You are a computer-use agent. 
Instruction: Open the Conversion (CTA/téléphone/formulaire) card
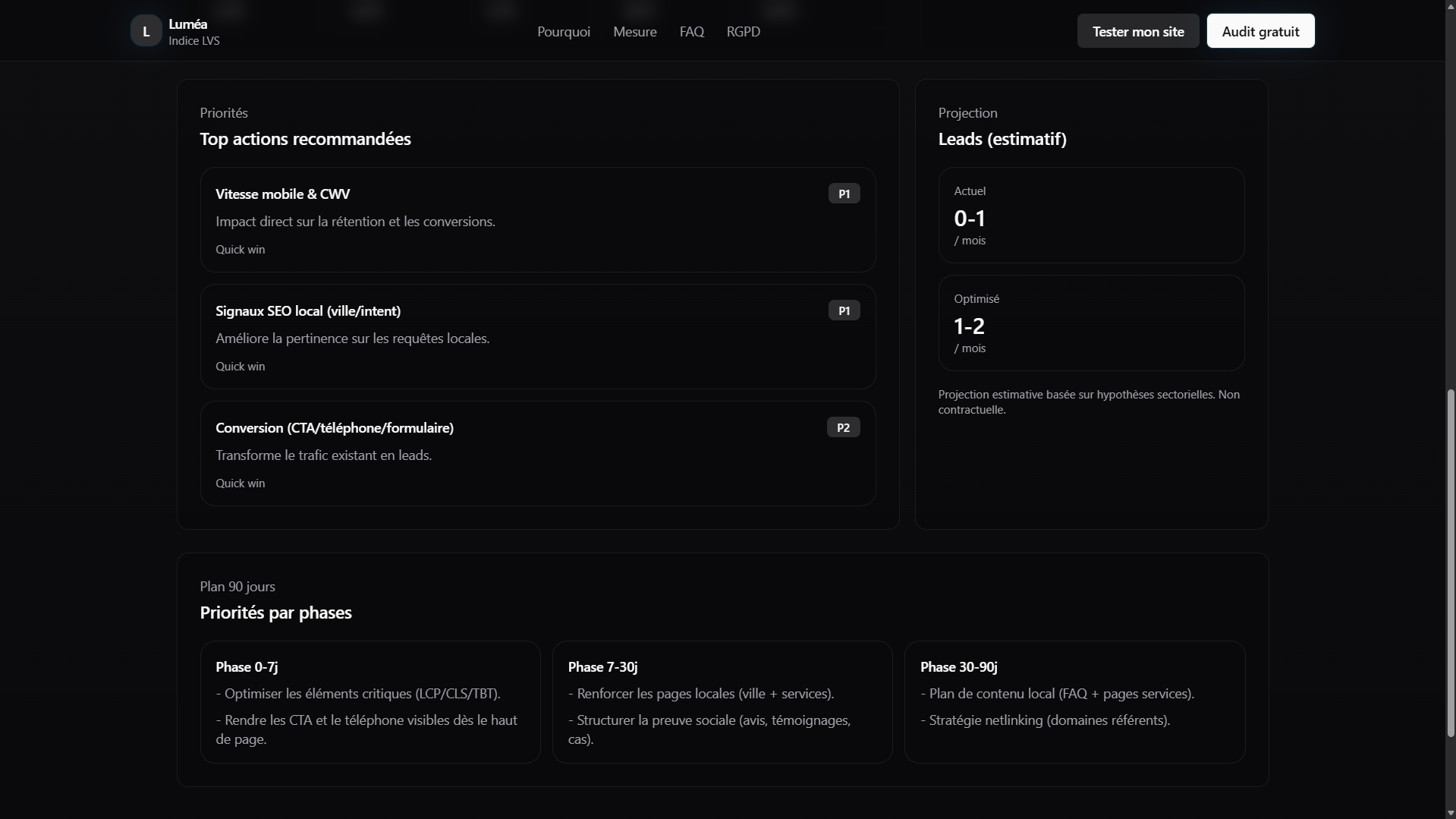tap(537, 454)
